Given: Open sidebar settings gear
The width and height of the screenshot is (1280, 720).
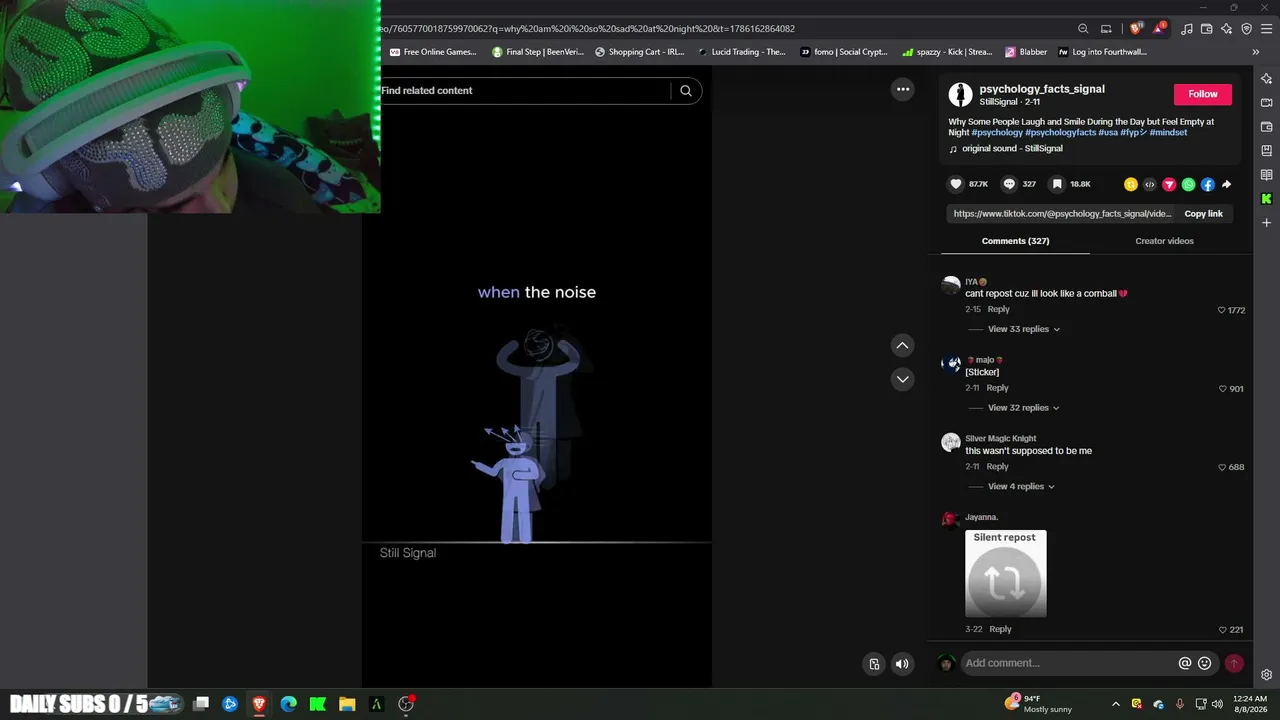Looking at the screenshot, I should (x=1267, y=675).
